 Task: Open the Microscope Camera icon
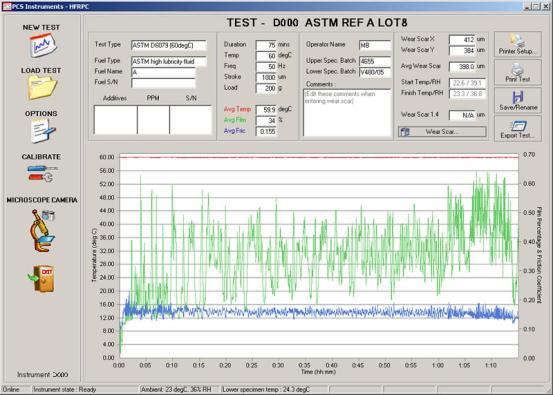(42, 231)
